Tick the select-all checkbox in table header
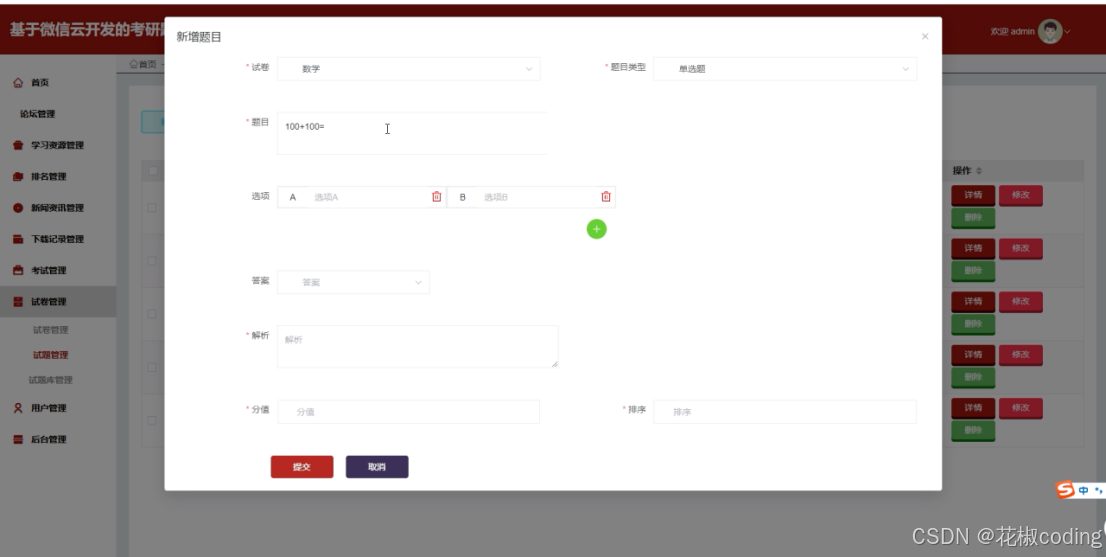Image resolution: width=1106 pixels, height=557 pixels. pyautogui.click(x=152, y=171)
